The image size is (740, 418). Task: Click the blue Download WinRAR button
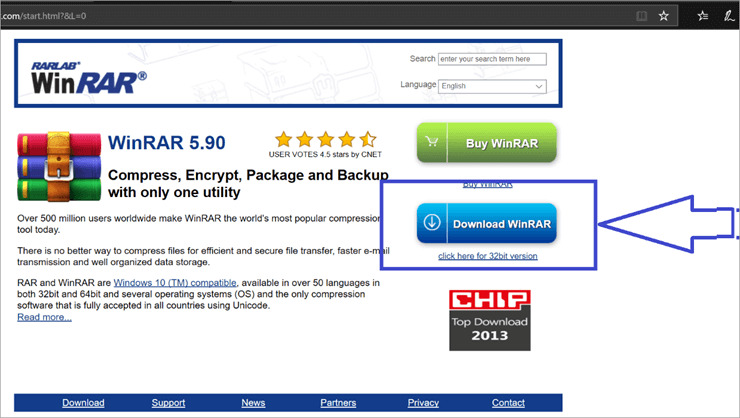[x=487, y=223]
